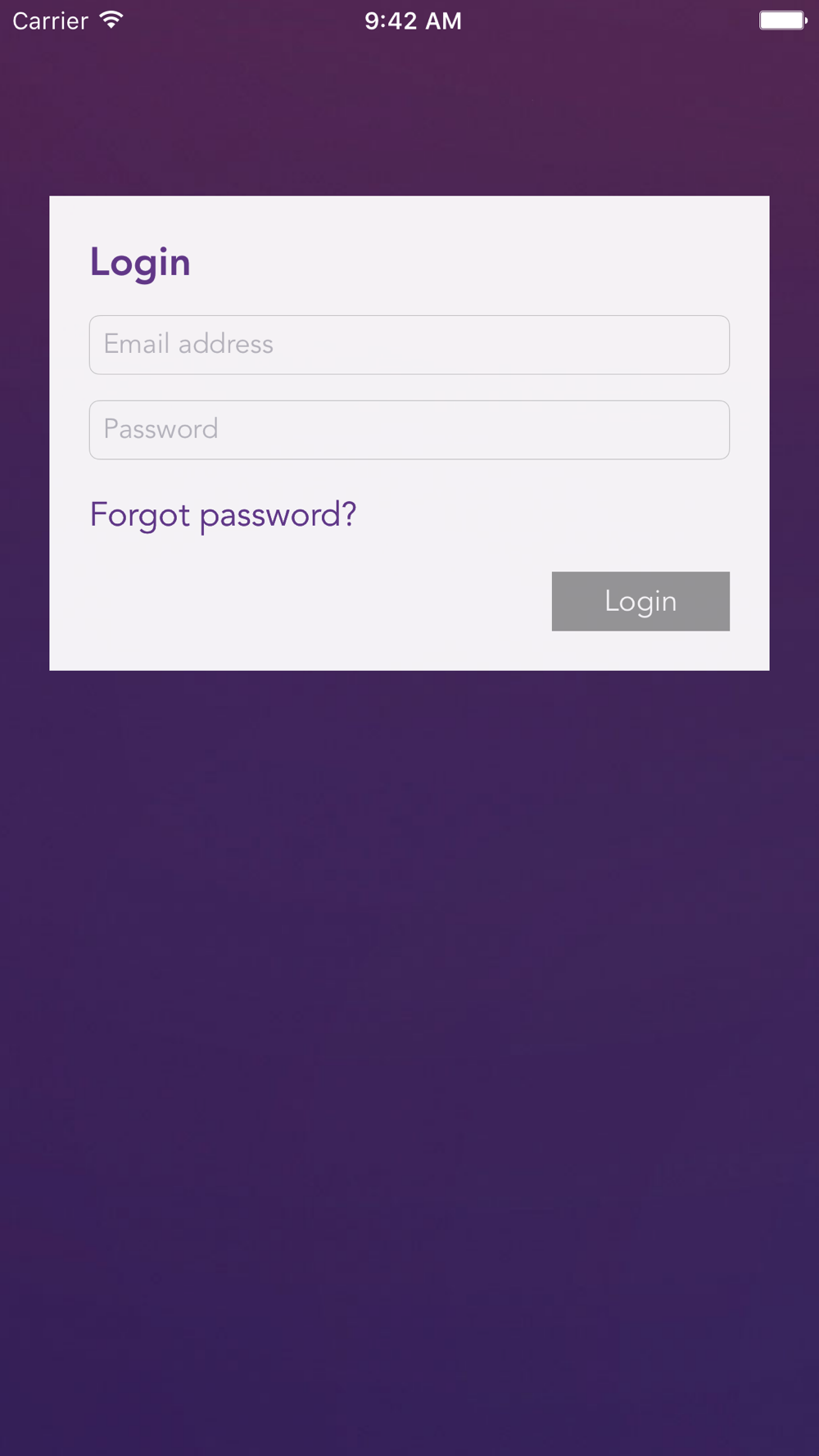Image resolution: width=819 pixels, height=1456 pixels.
Task: Select the Password placeholder text
Action: click(x=161, y=429)
